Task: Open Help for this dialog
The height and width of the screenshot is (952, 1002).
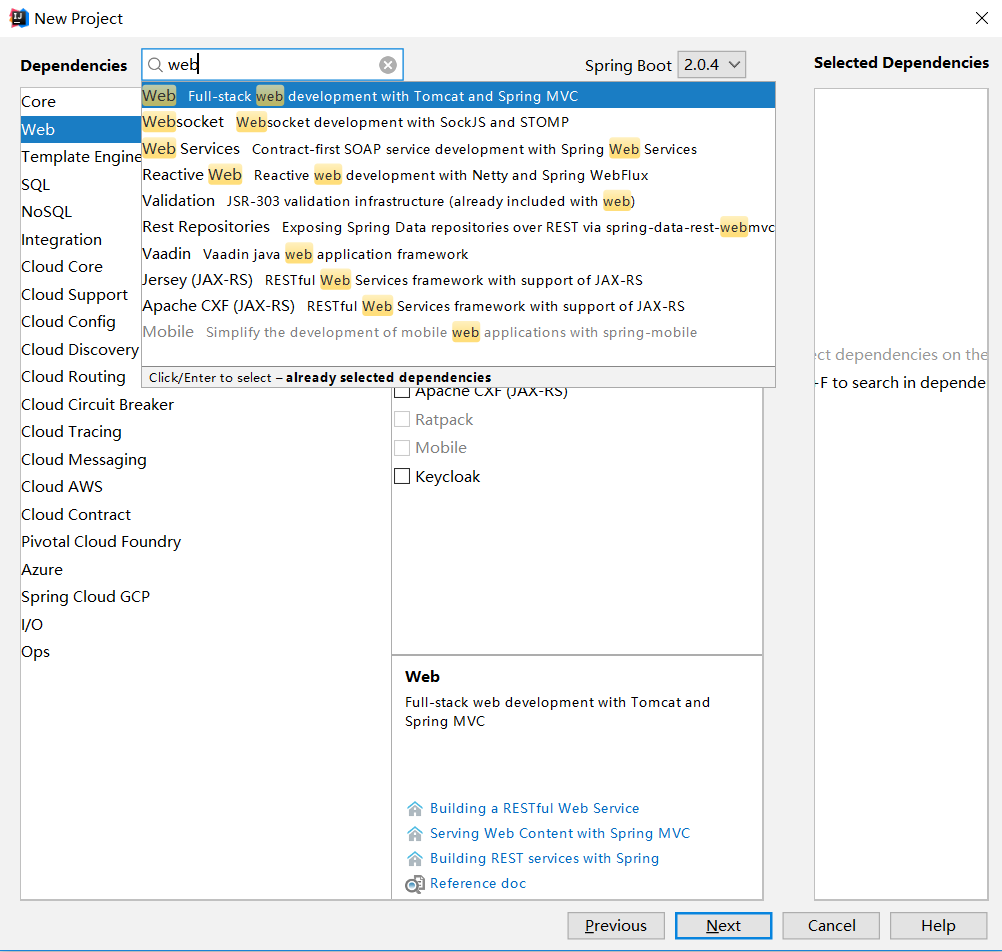Action: [938, 926]
